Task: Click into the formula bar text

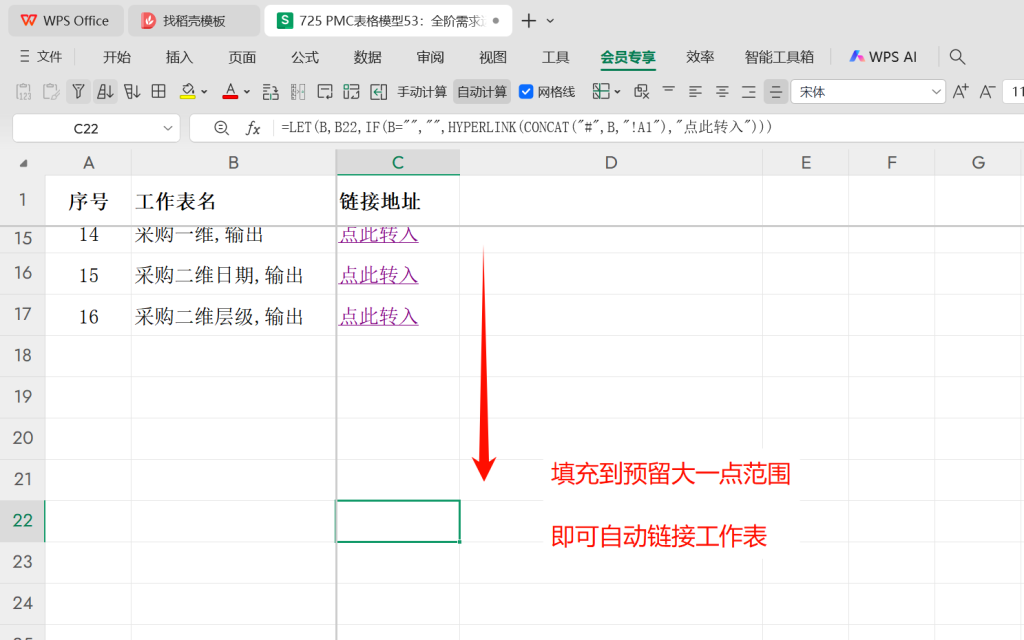Action: (x=526, y=127)
